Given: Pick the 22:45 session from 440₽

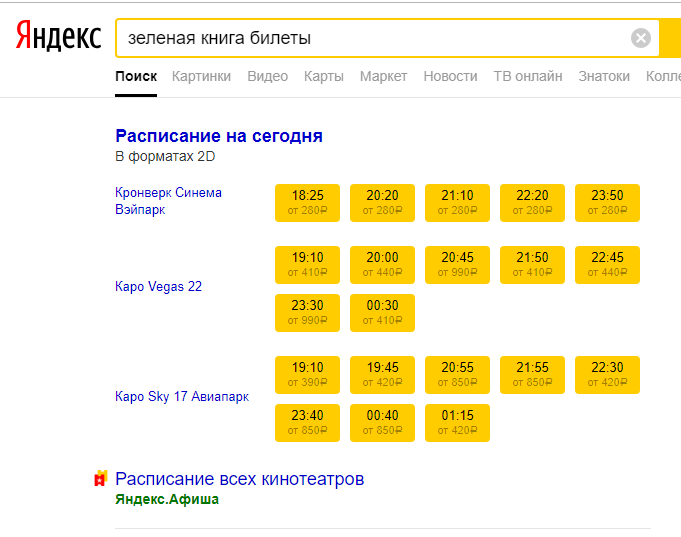Looking at the screenshot, I should [x=608, y=265].
